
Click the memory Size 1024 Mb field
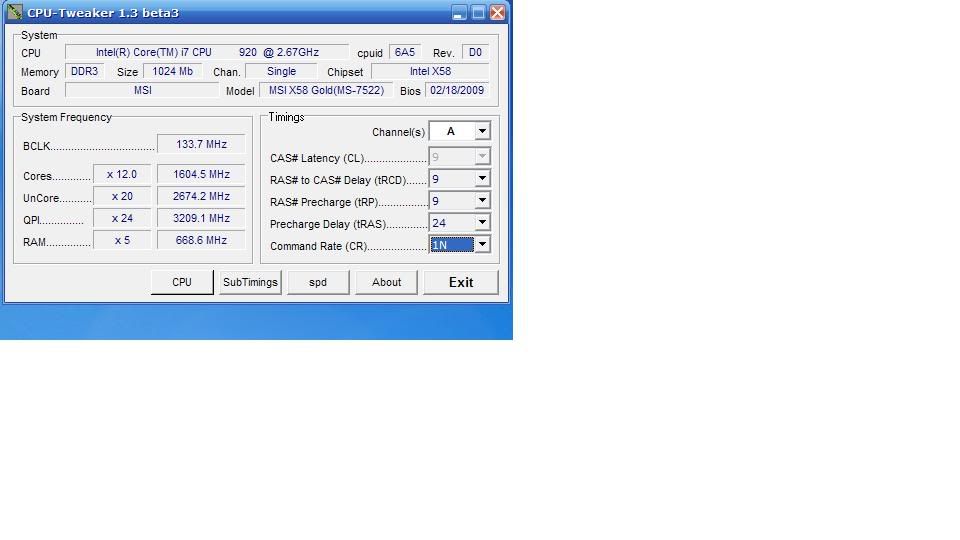tap(173, 72)
